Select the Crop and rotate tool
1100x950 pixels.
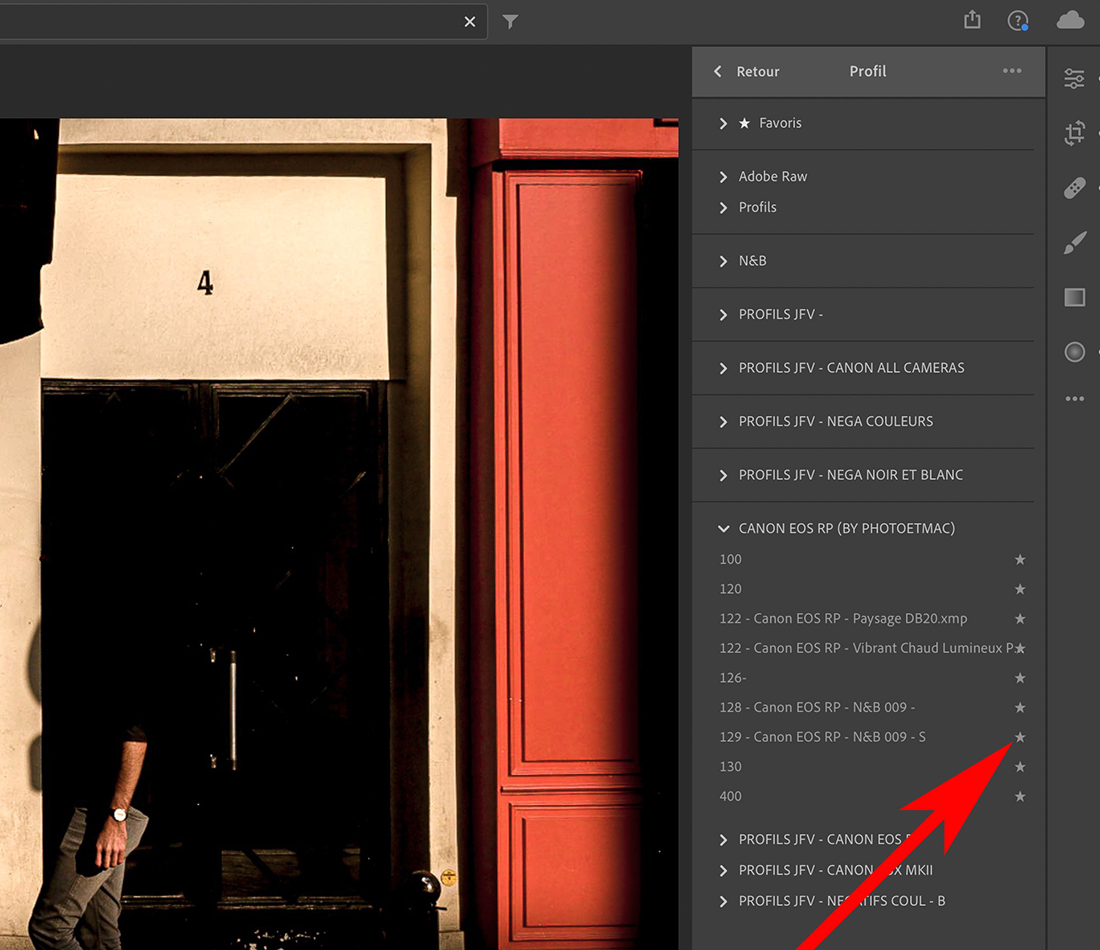tap(1074, 133)
